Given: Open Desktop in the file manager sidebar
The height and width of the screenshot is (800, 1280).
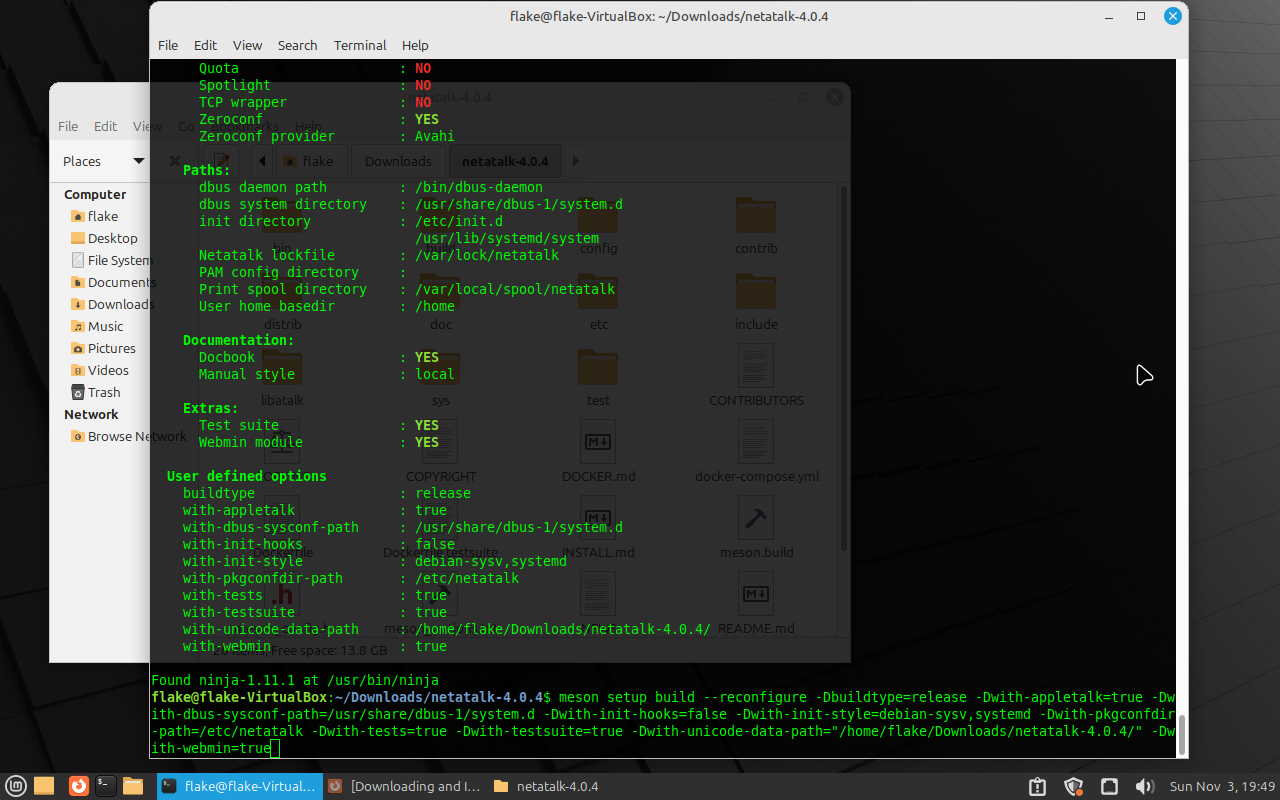Looking at the screenshot, I should [104, 238].
